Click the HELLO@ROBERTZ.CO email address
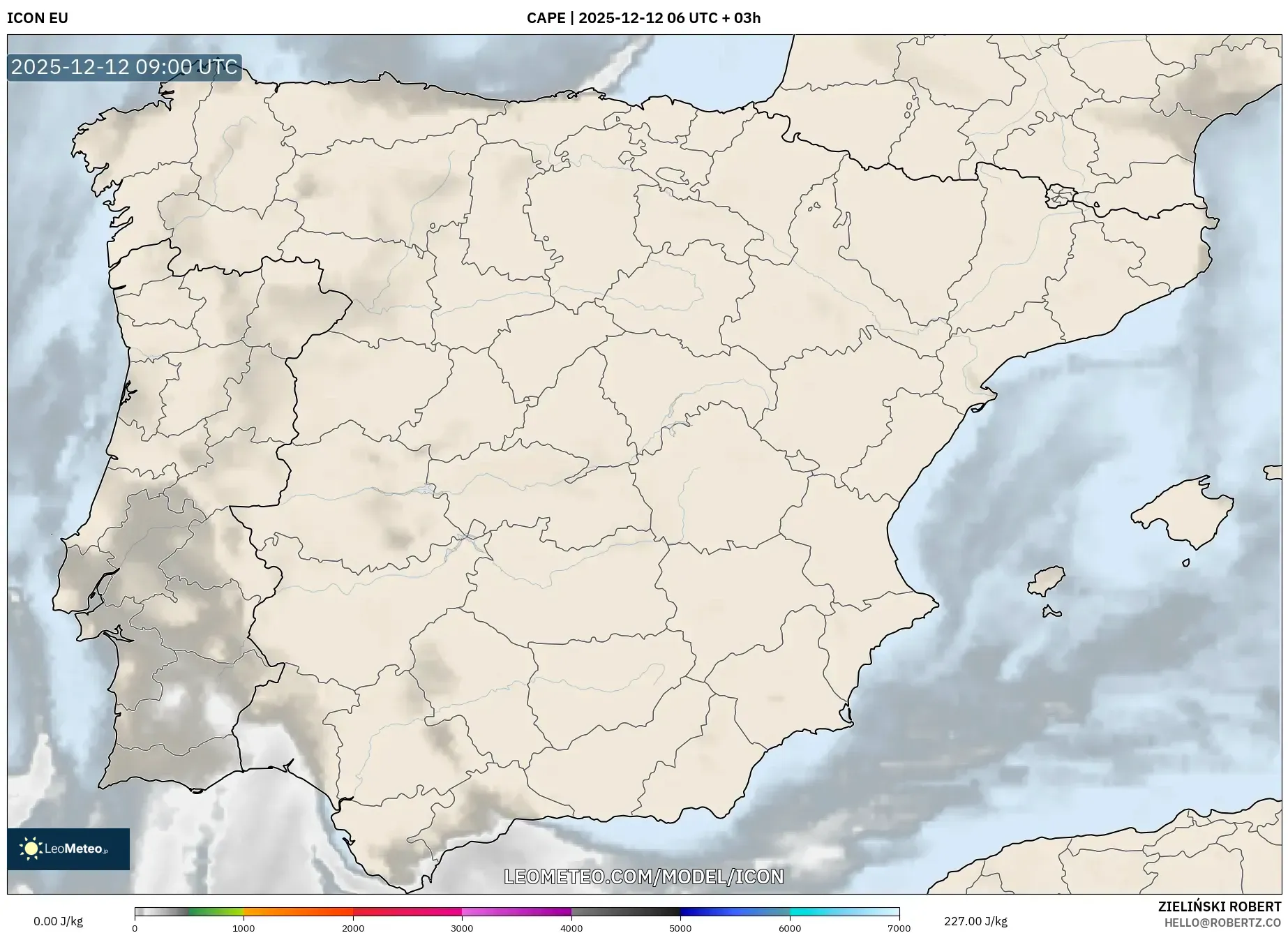Screen dimensions: 1288x933 pos(1222,922)
